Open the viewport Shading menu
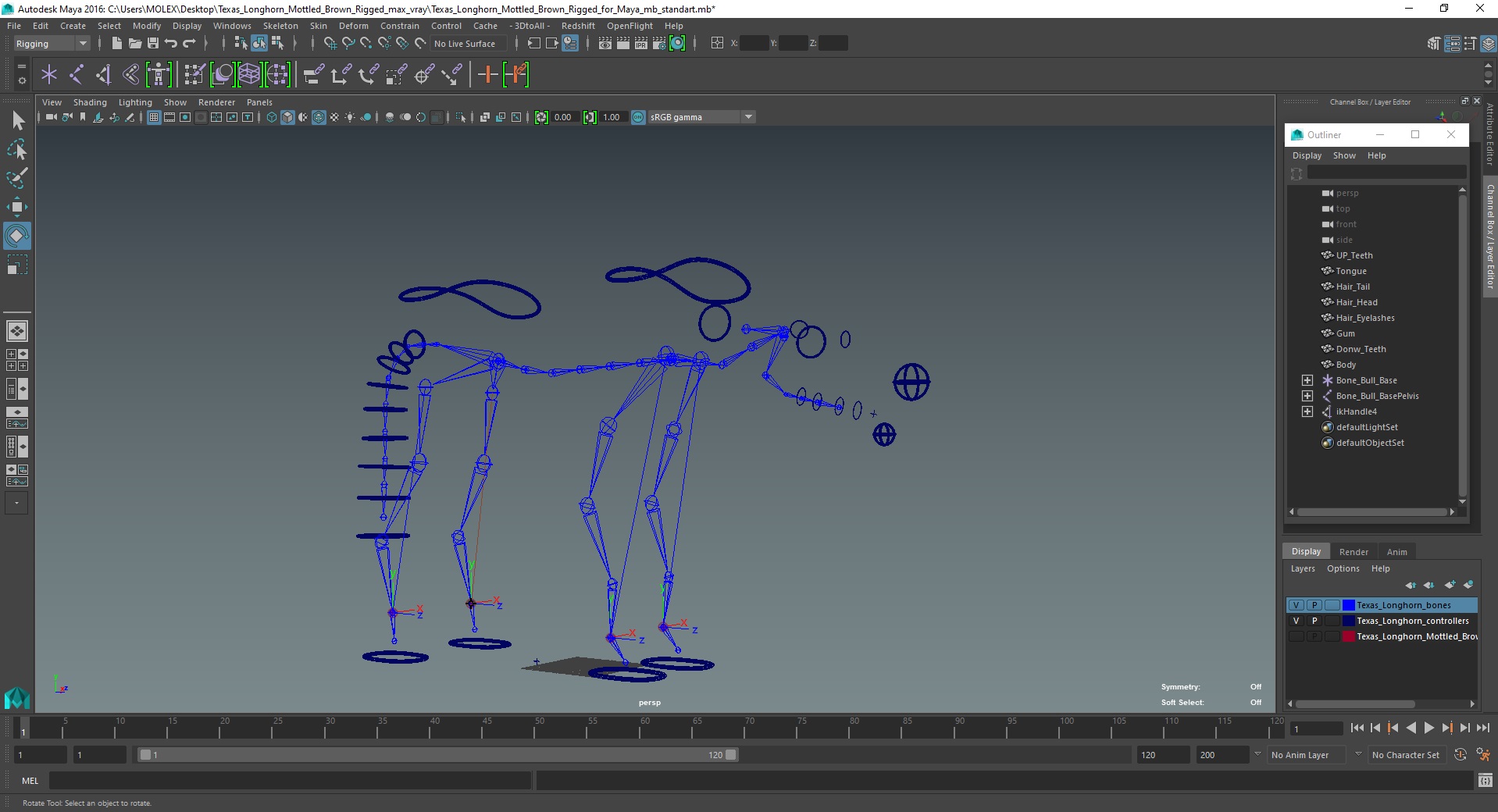 tap(90, 102)
